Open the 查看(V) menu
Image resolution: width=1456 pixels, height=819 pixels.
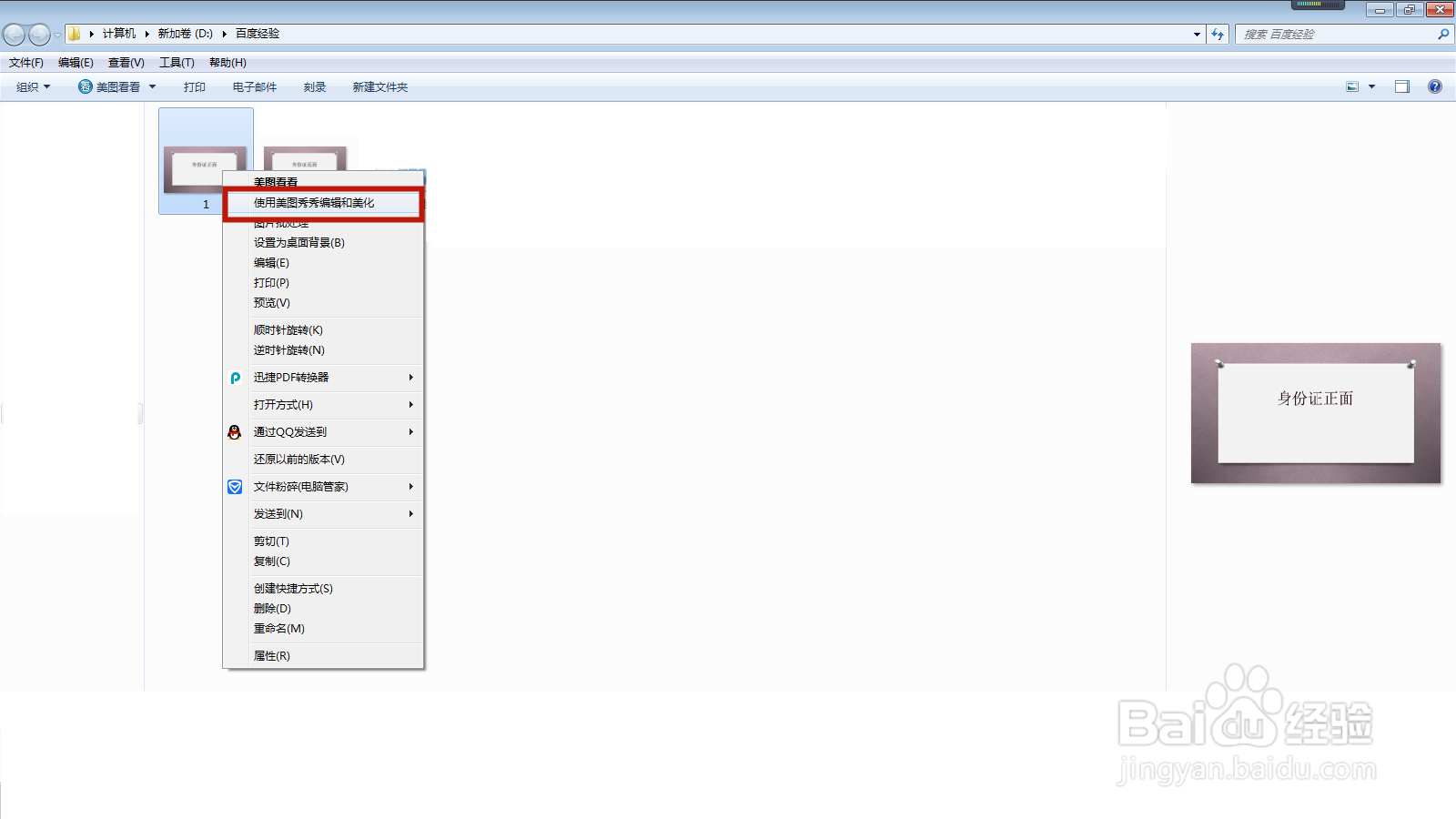pos(126,63)
